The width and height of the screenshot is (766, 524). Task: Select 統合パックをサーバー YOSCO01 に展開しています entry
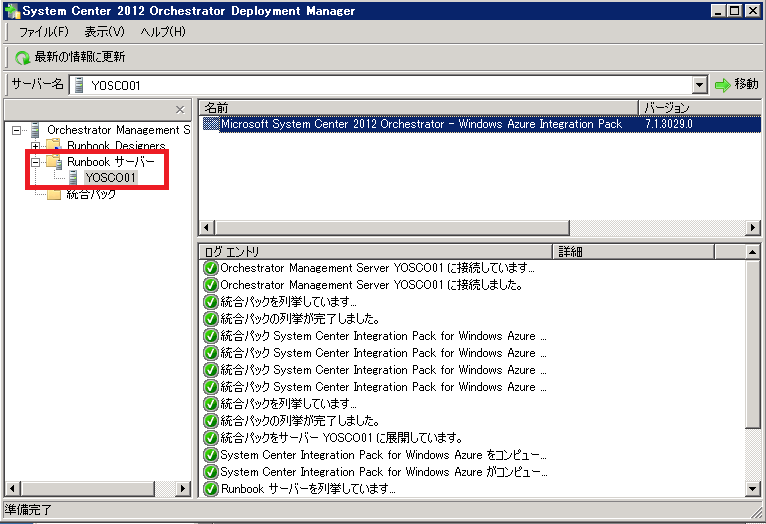click(x=341, y=438)
